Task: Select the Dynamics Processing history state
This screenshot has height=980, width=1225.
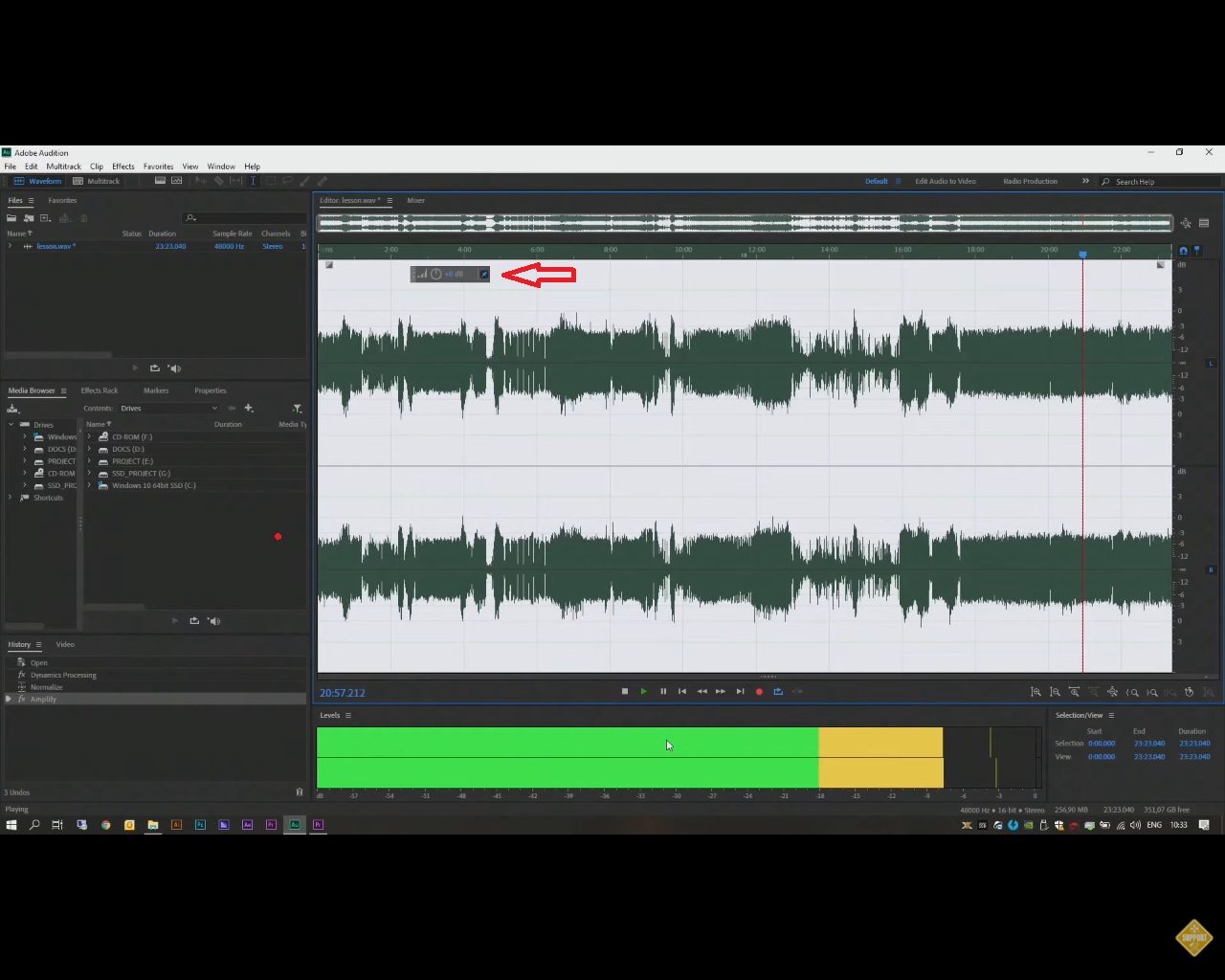Action: (x=63, y=675)
